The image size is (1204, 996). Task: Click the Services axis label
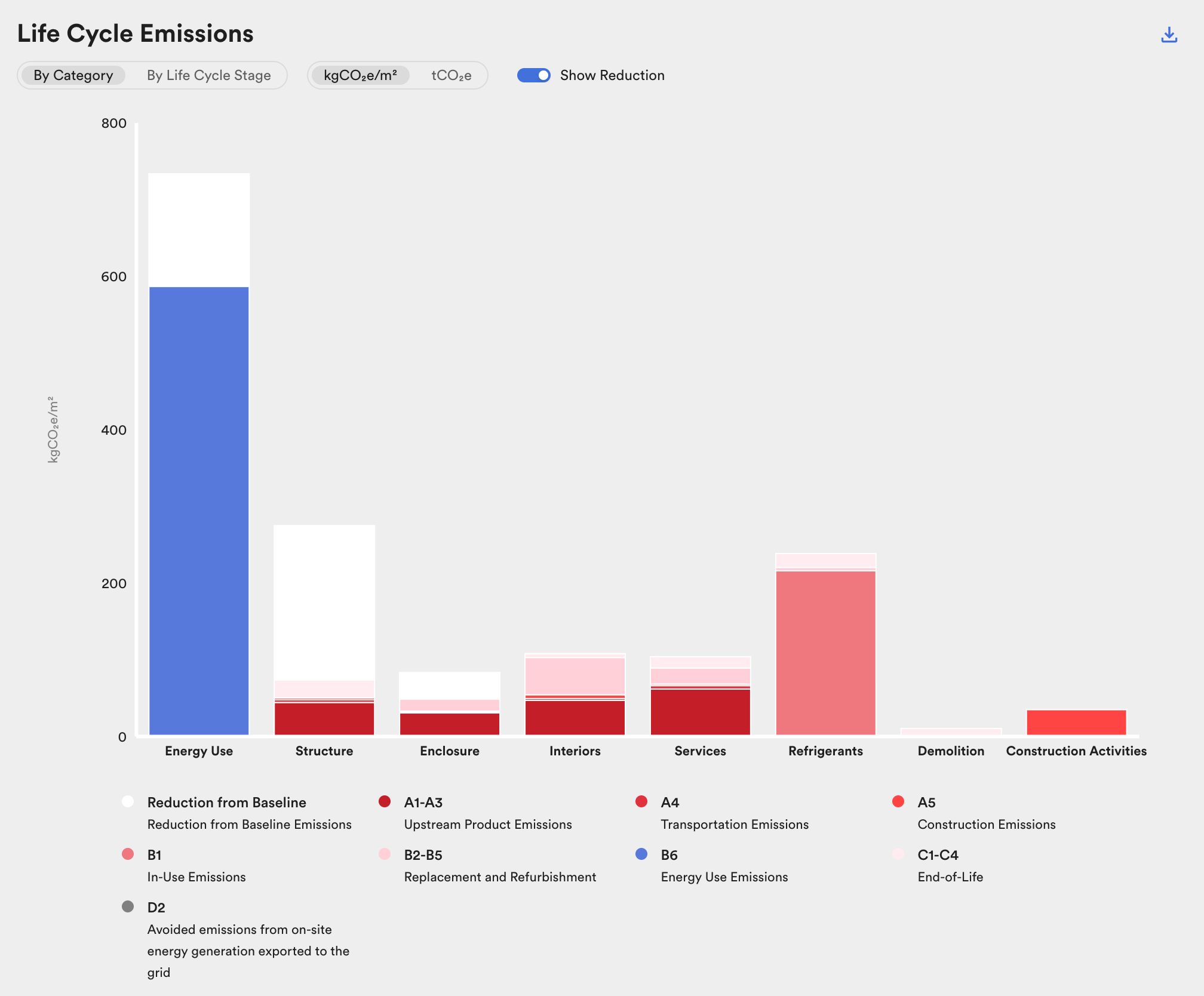[701, 751]
